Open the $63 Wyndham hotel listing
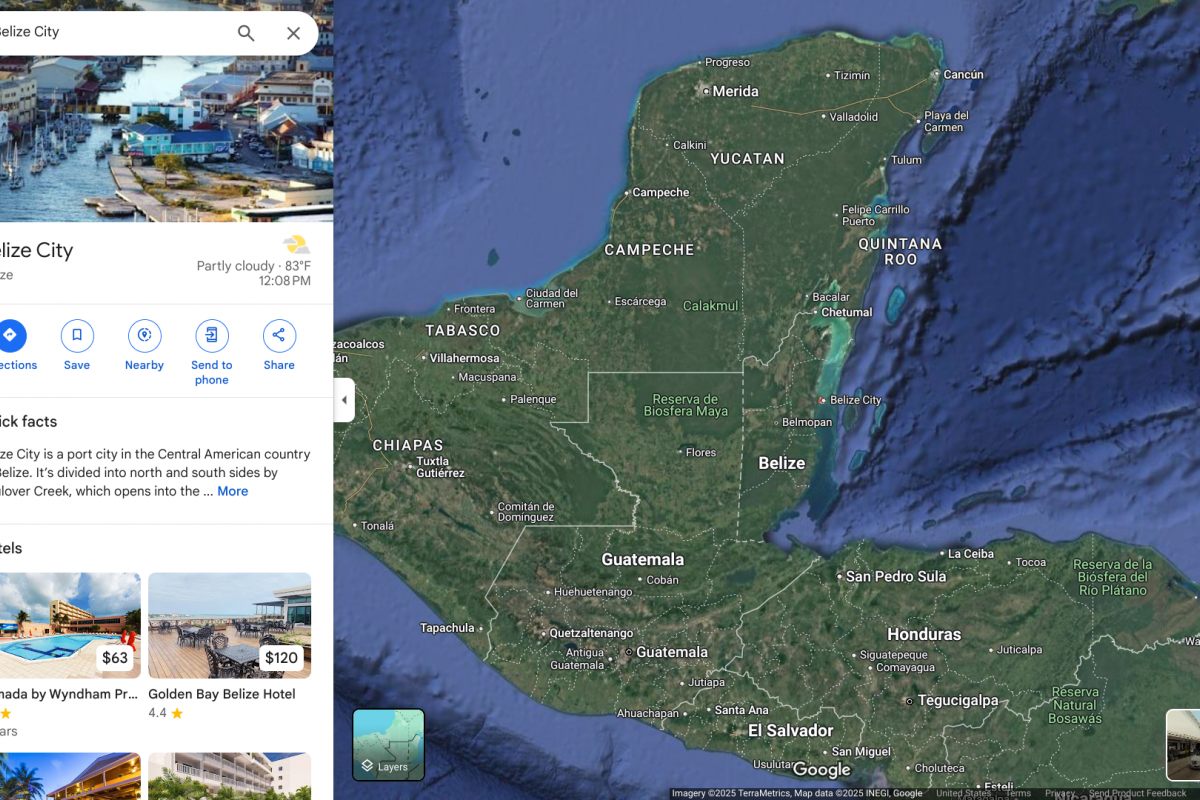Viewport: 1200px width, 800px height. pyautogui.click(x=70, y=626)
